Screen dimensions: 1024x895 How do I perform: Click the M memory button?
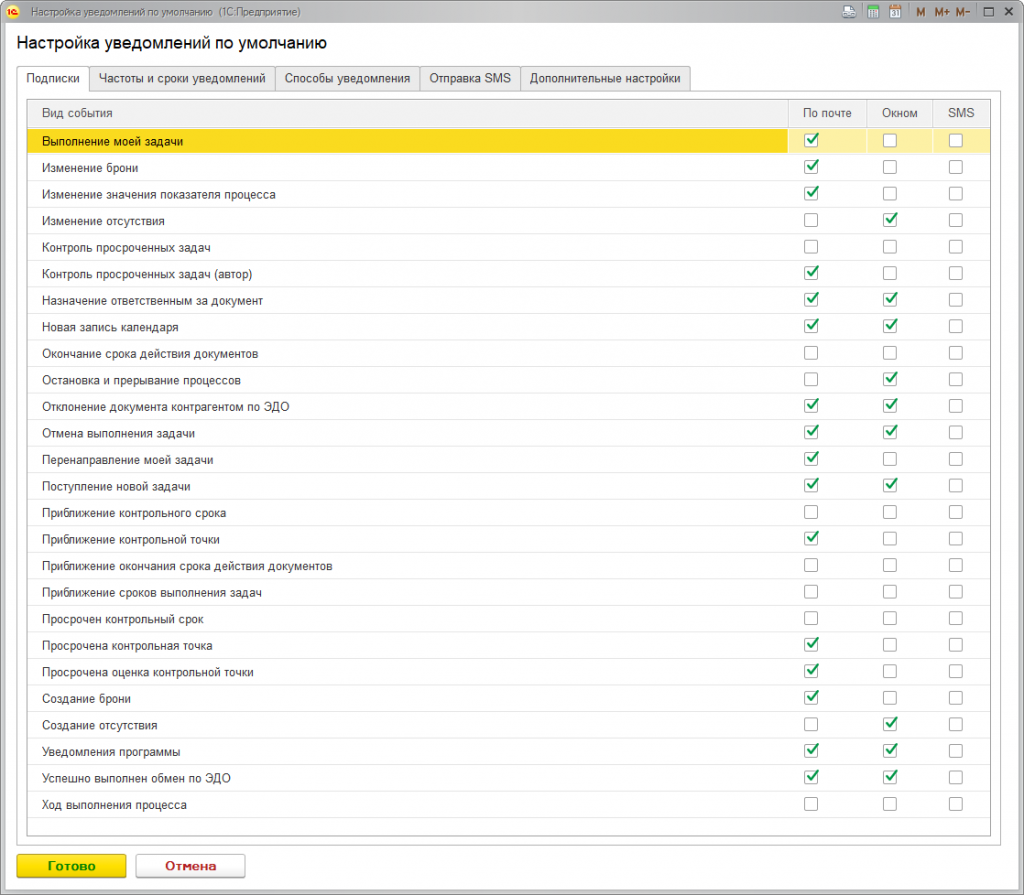[921, 12]
